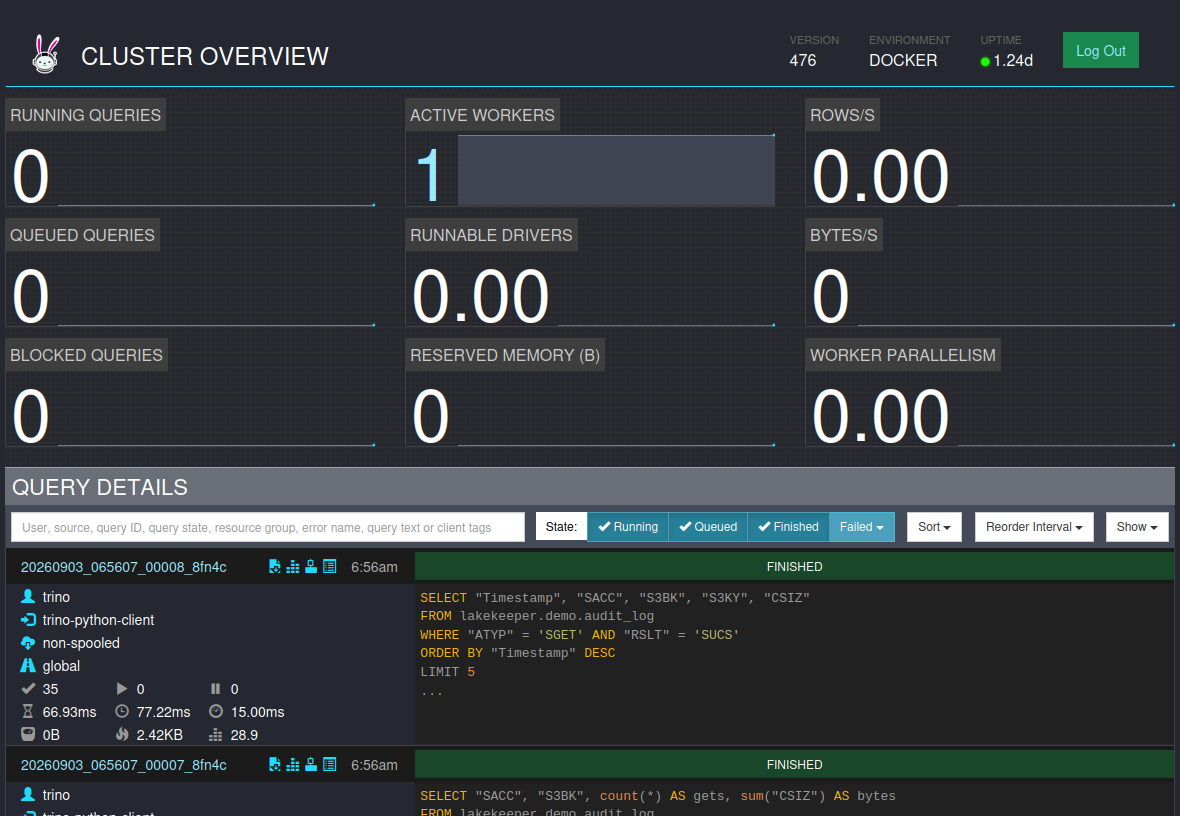Toggle the Running state filter

coord(628,527)
